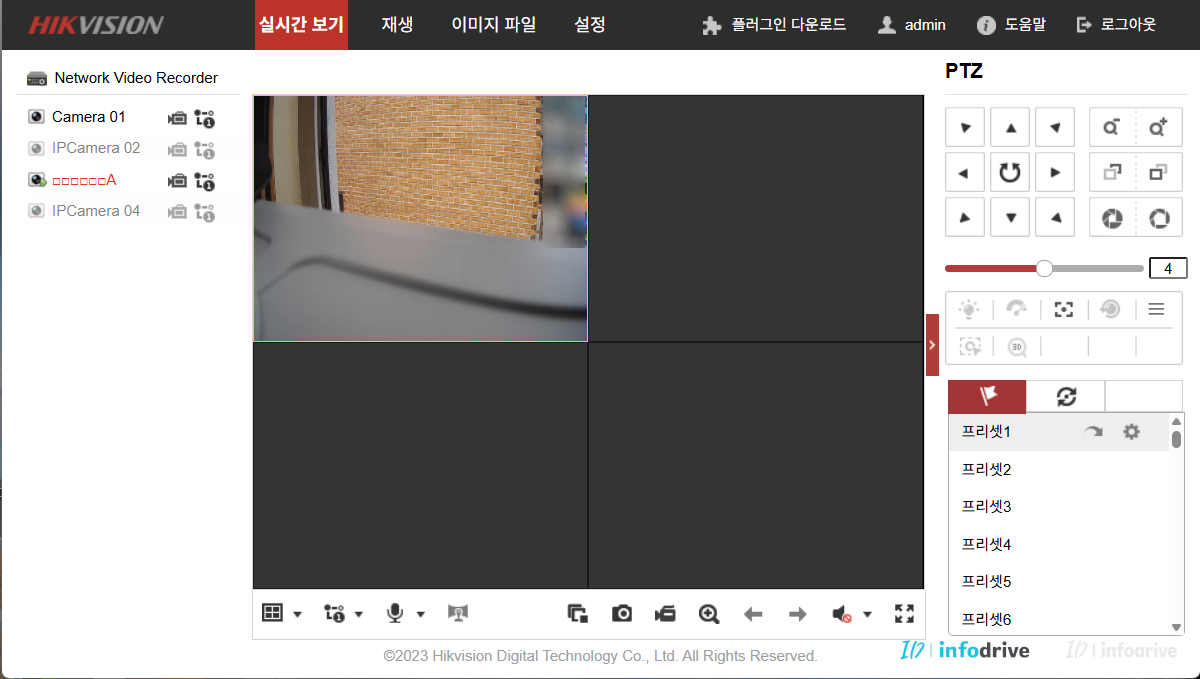This screenshot has width=1200, height=679.
Task: Pan PTZ camera down
Action: 1010,217
